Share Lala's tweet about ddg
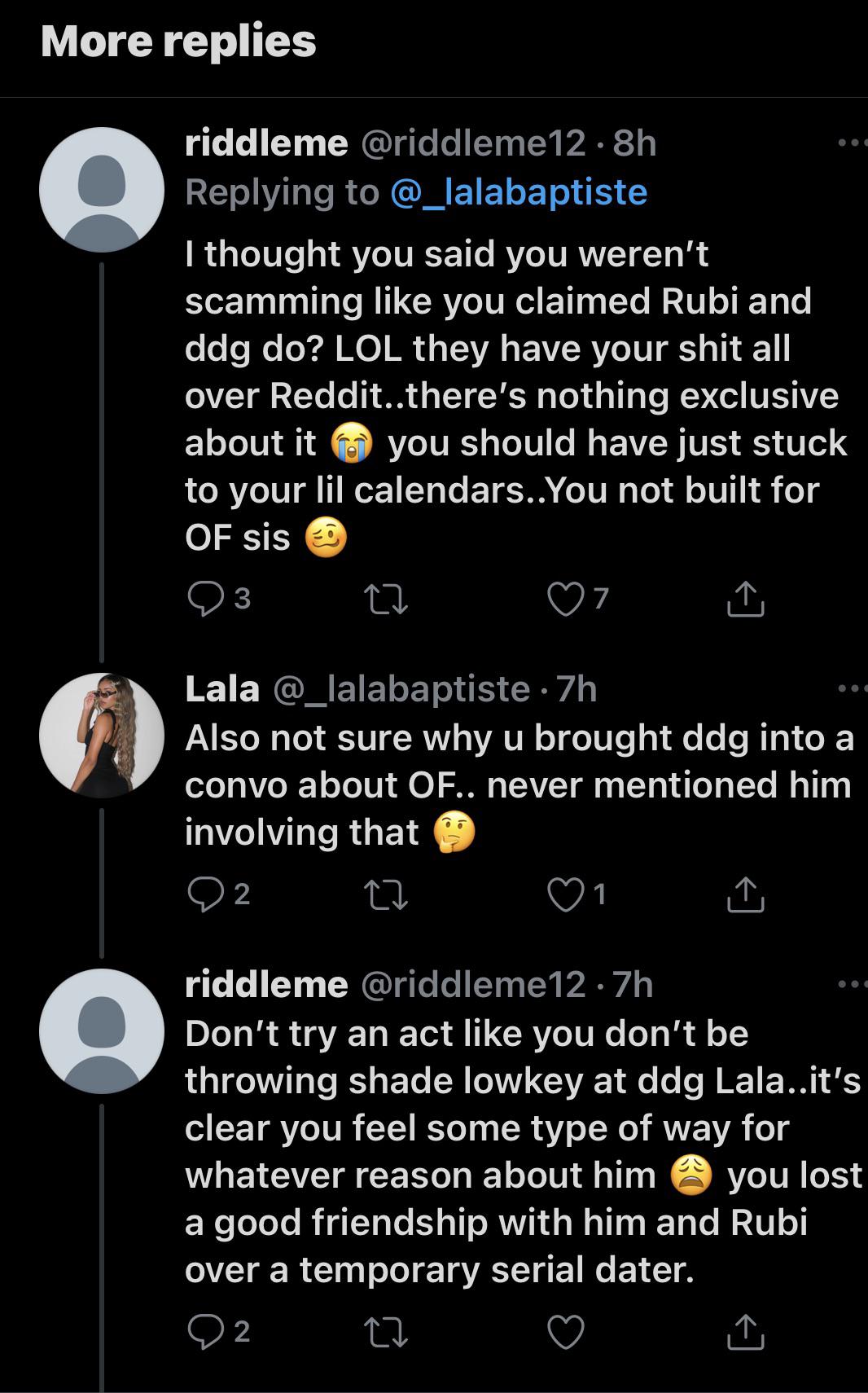The width and height of the screenshot is (868, 1393). coord(745,894)
